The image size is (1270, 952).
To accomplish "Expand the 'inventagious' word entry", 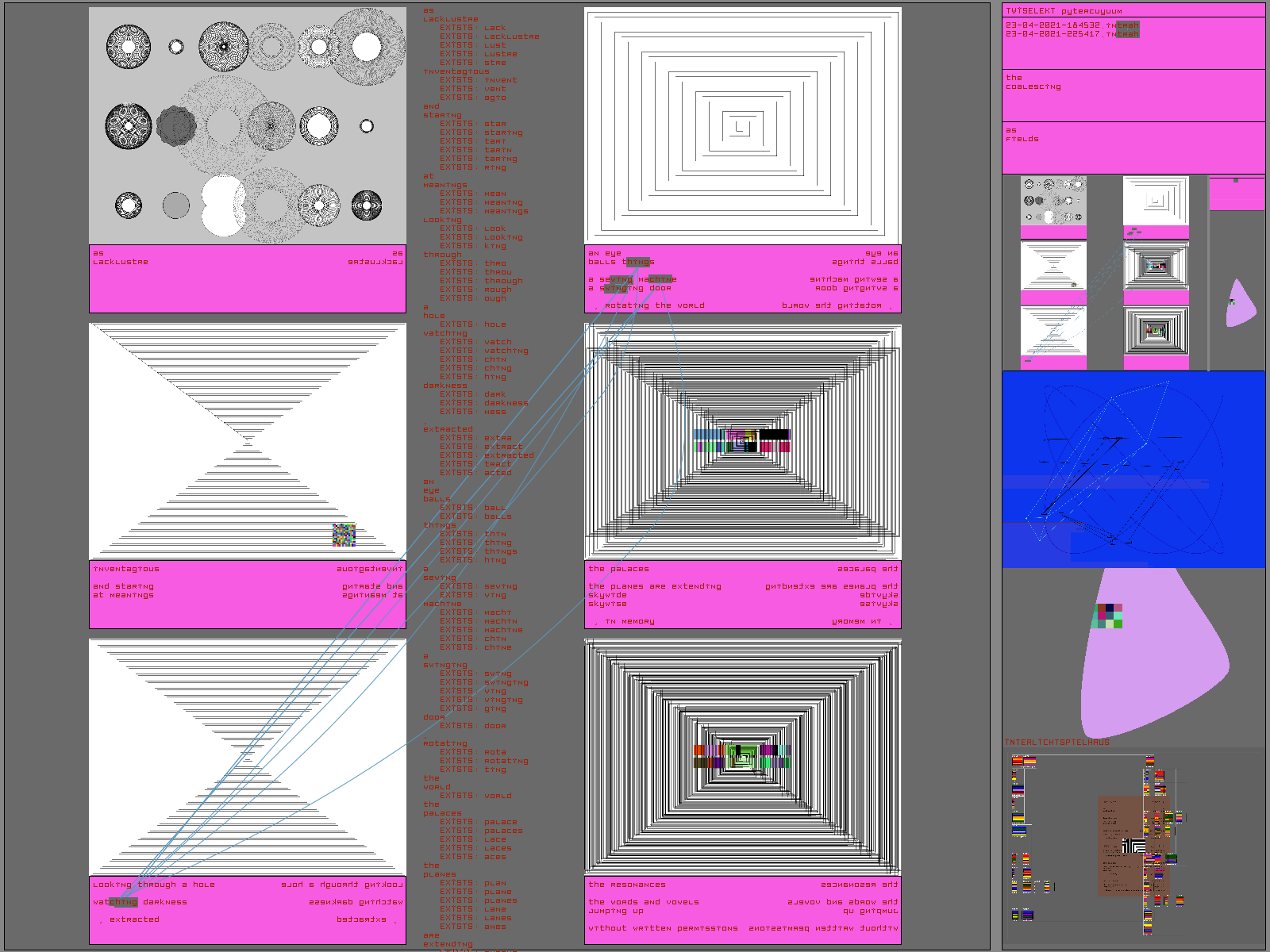I will coord(456,71).
